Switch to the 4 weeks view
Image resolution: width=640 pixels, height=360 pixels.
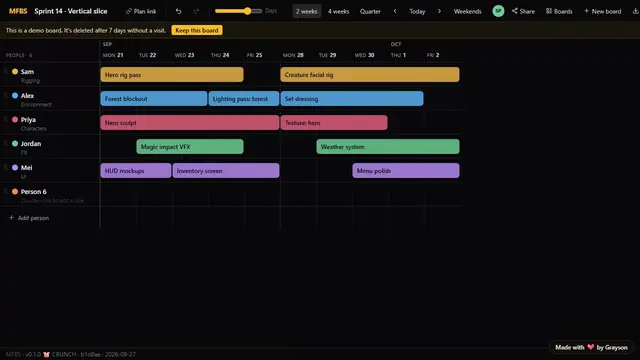pos(338,11)
